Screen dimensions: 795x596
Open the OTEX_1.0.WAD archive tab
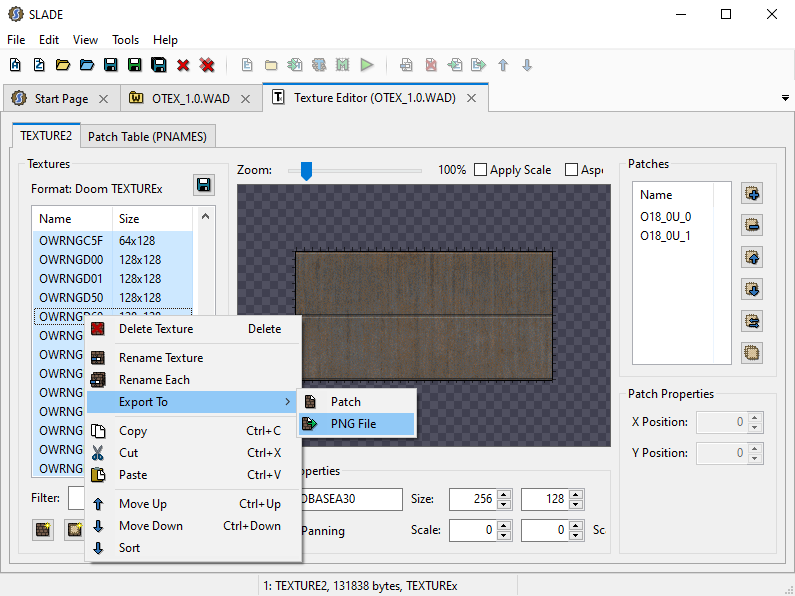click(x=188, y=99)
